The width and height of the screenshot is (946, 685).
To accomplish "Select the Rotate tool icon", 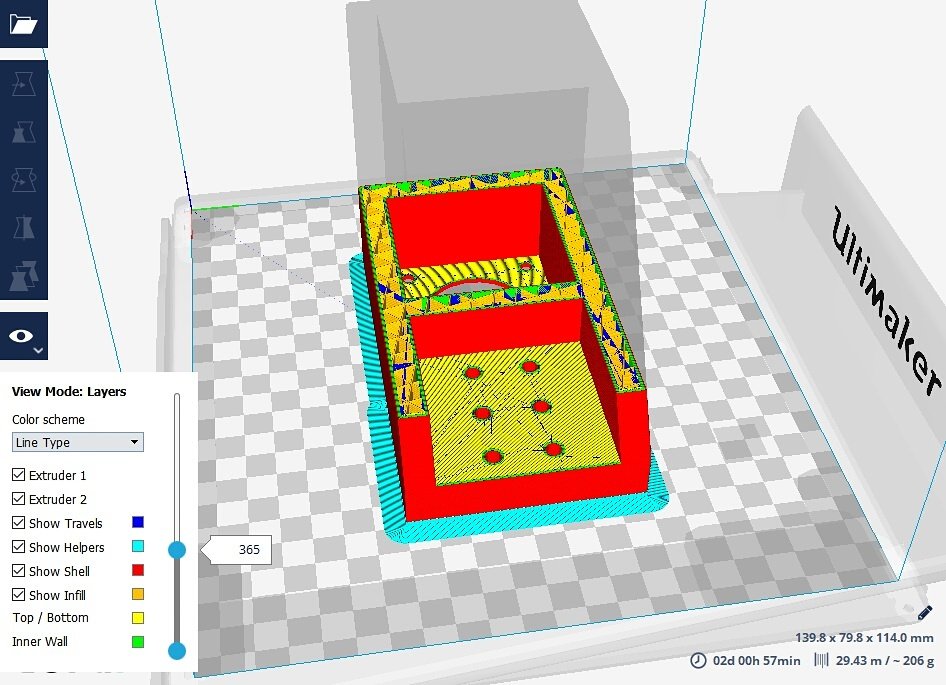I will (24, 180).
